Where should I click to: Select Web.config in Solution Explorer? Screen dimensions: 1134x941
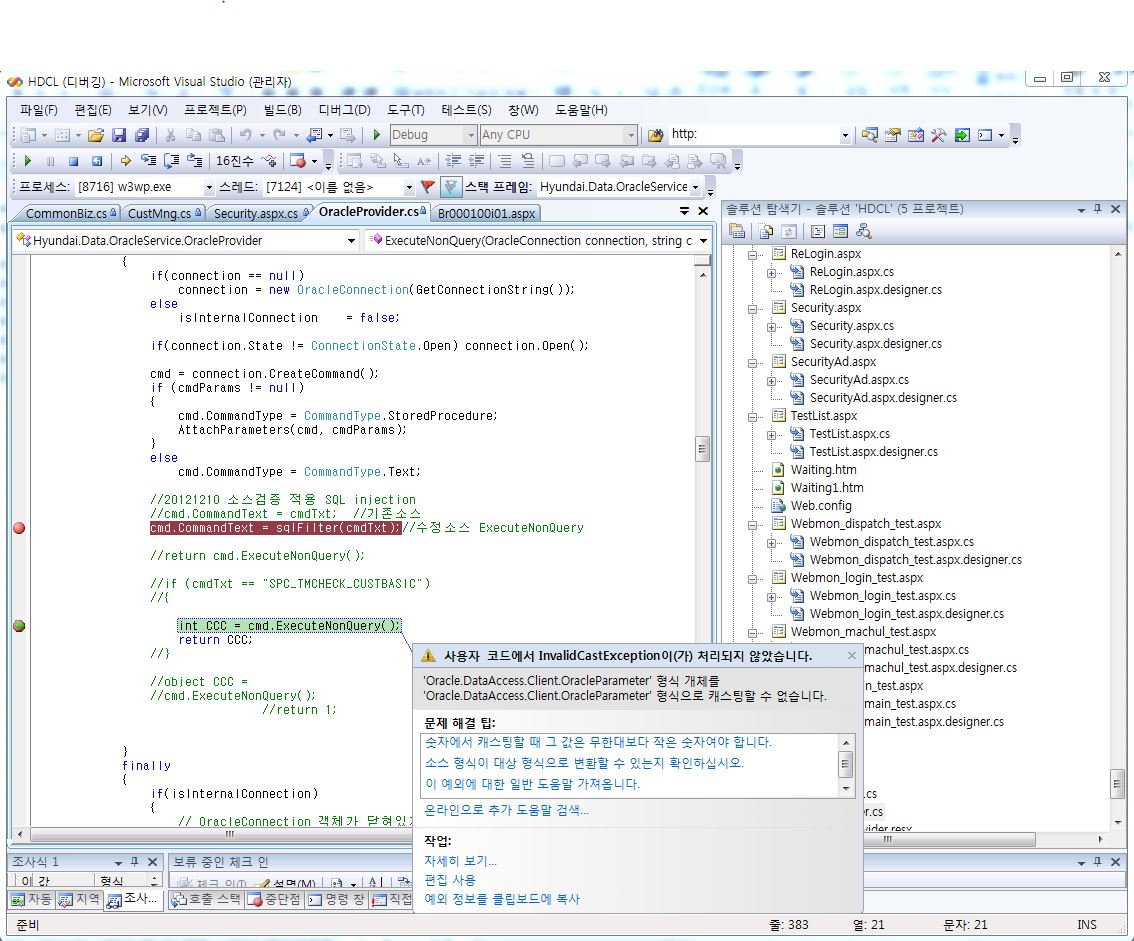point(821,506)
